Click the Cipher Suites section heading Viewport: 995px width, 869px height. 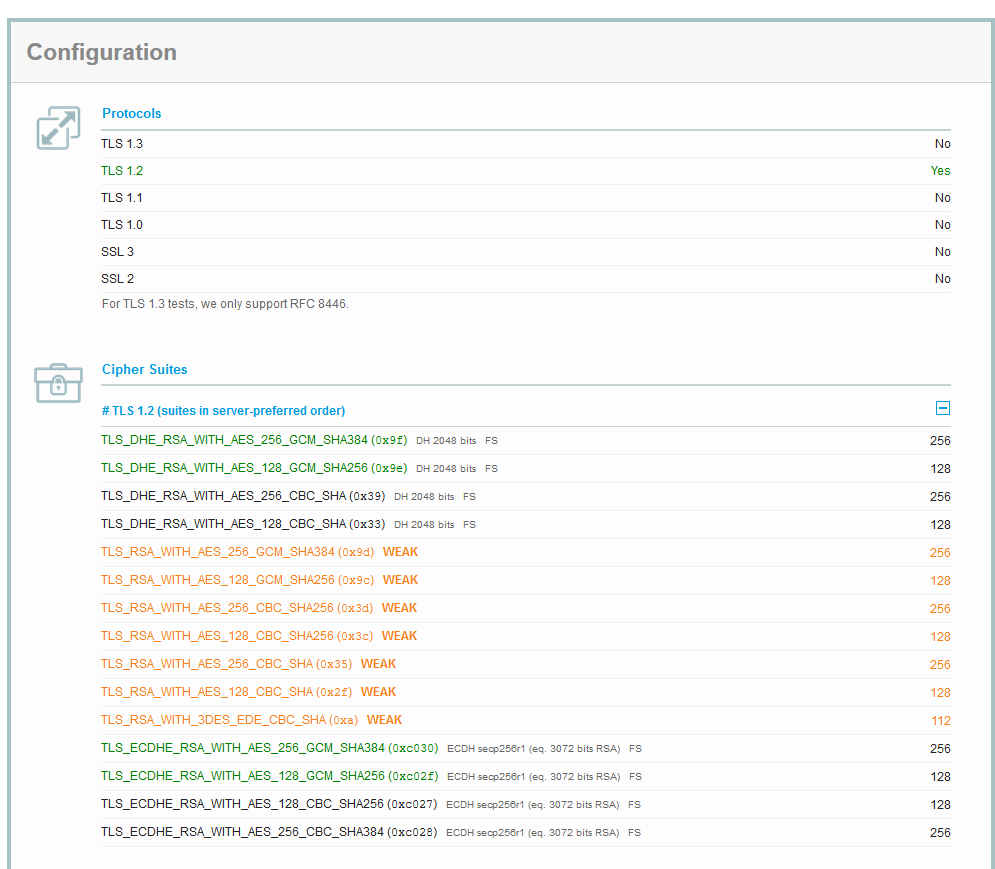(144, 370)
